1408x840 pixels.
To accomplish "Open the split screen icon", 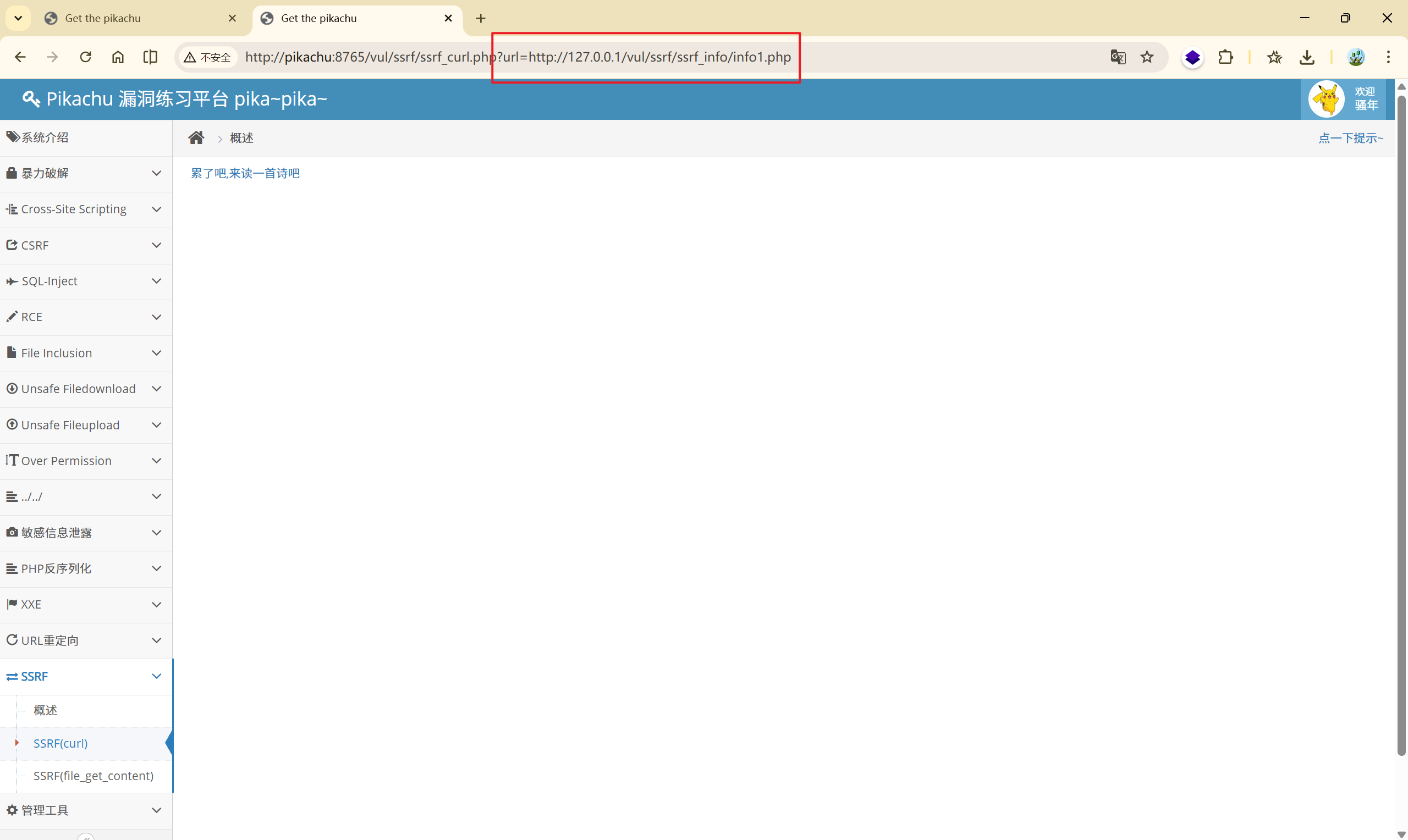I will [x=150, y=57].
